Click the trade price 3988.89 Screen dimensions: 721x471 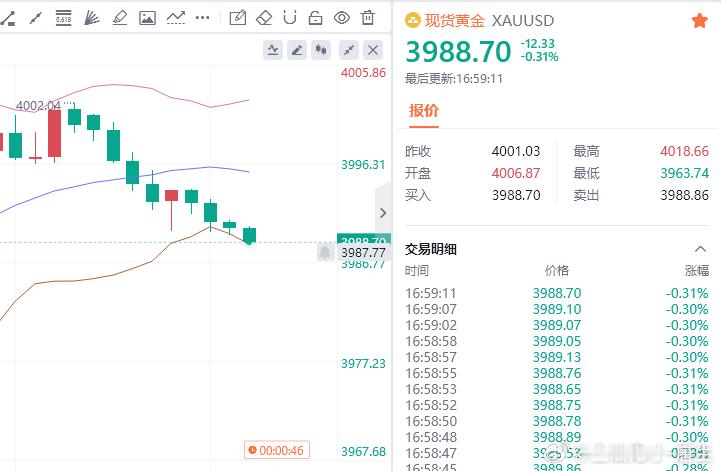tap(557, 437)
